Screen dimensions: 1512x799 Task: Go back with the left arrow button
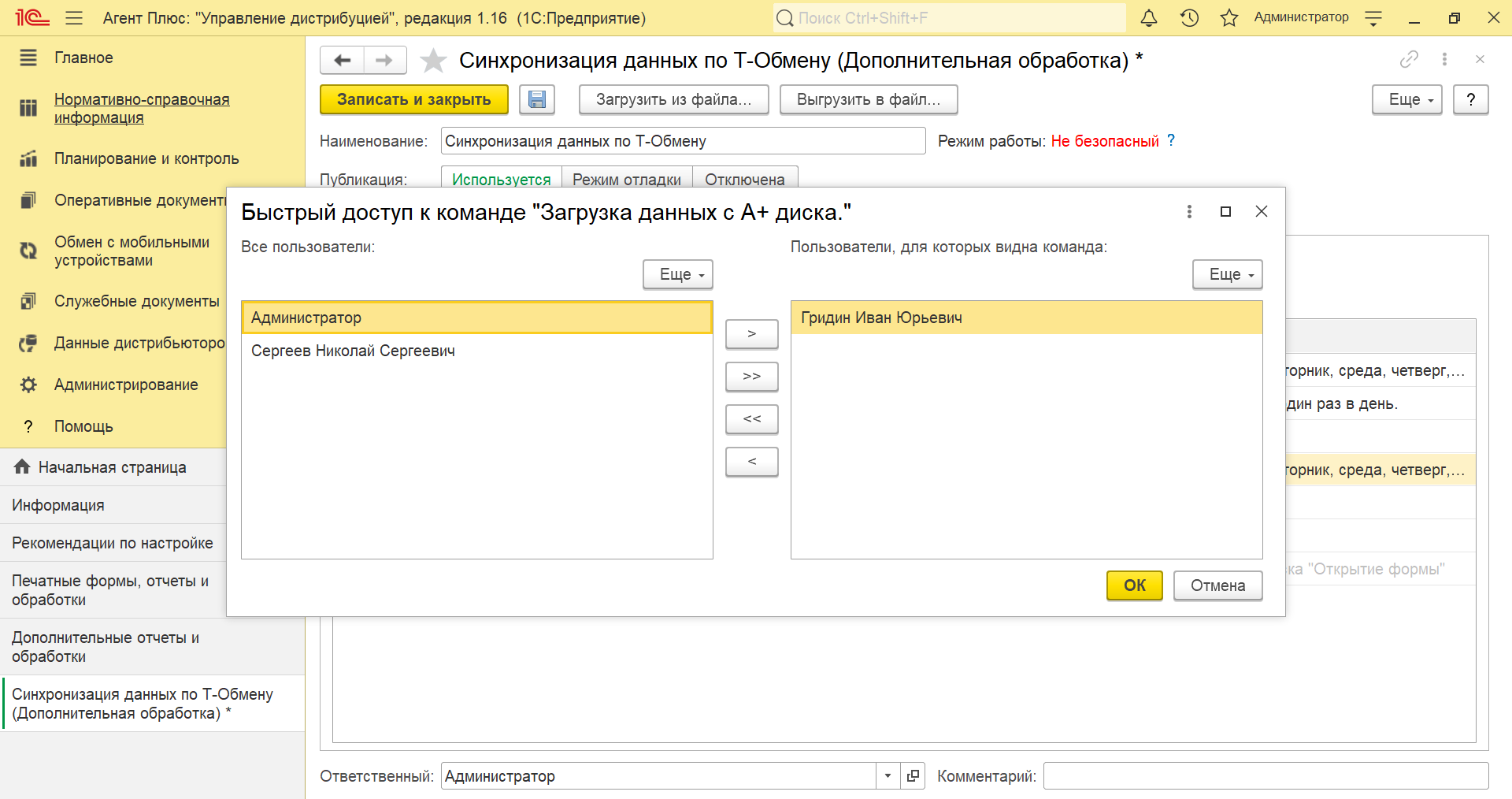(x=343, y=60)
